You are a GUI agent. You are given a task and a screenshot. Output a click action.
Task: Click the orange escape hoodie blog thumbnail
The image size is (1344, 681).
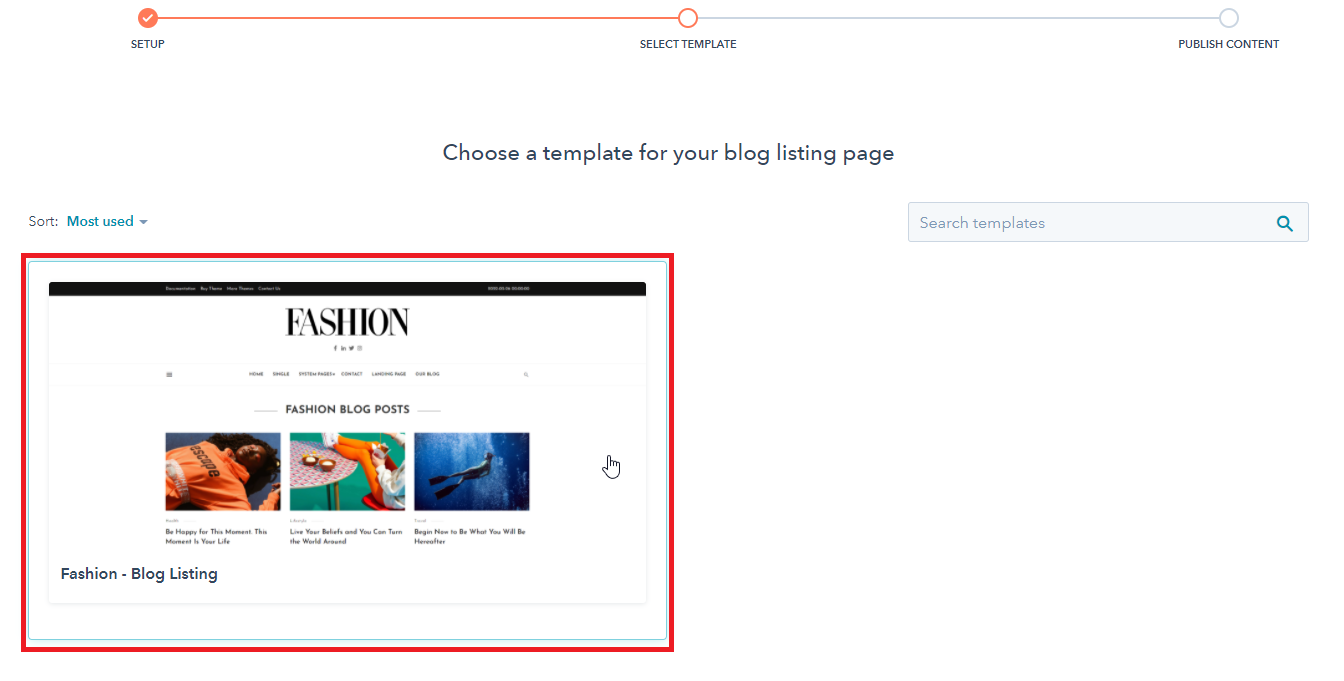tap(223, 472)
